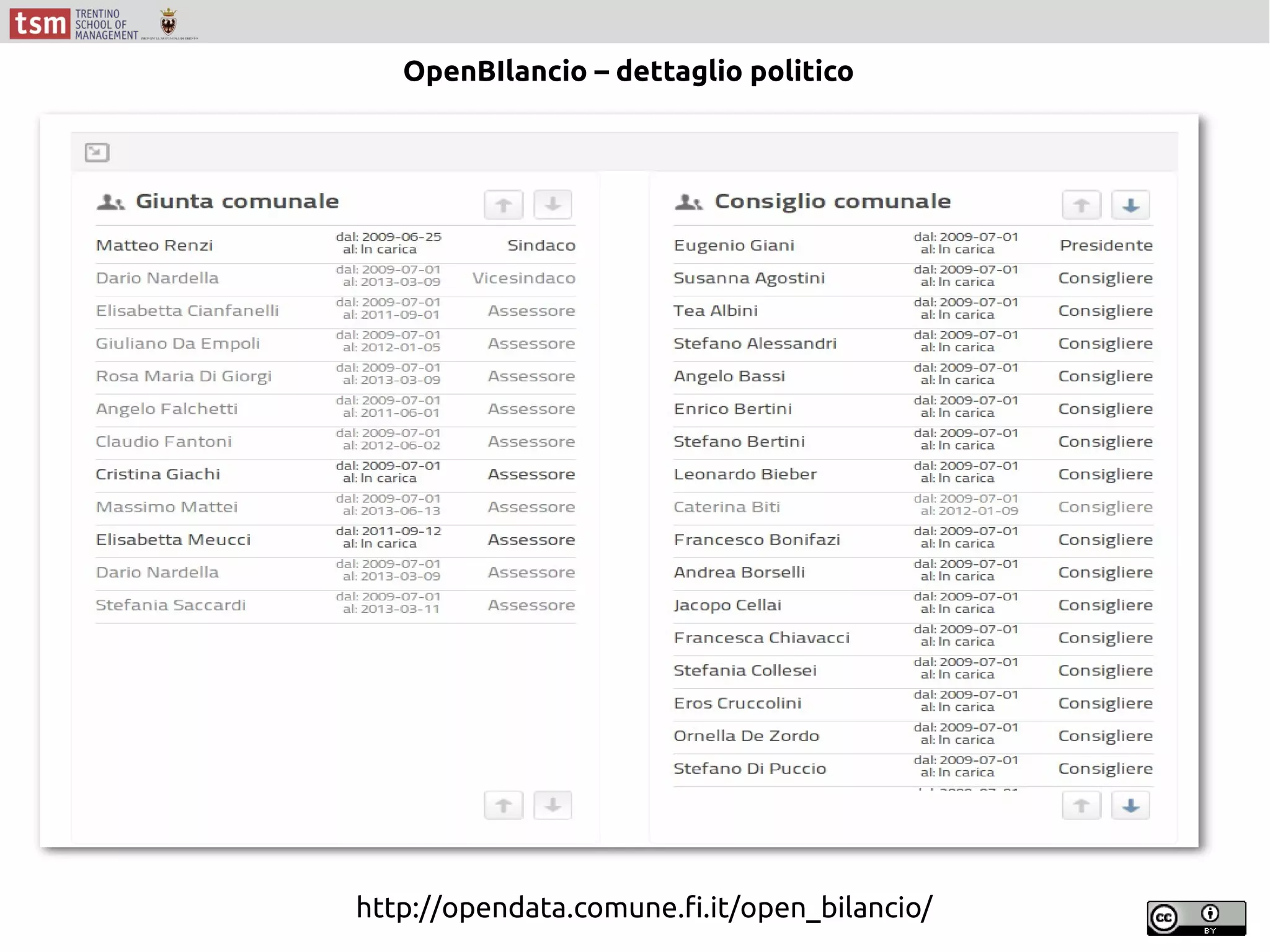
Task: Select Stefano Alessandri
Action: coord(755,344)
